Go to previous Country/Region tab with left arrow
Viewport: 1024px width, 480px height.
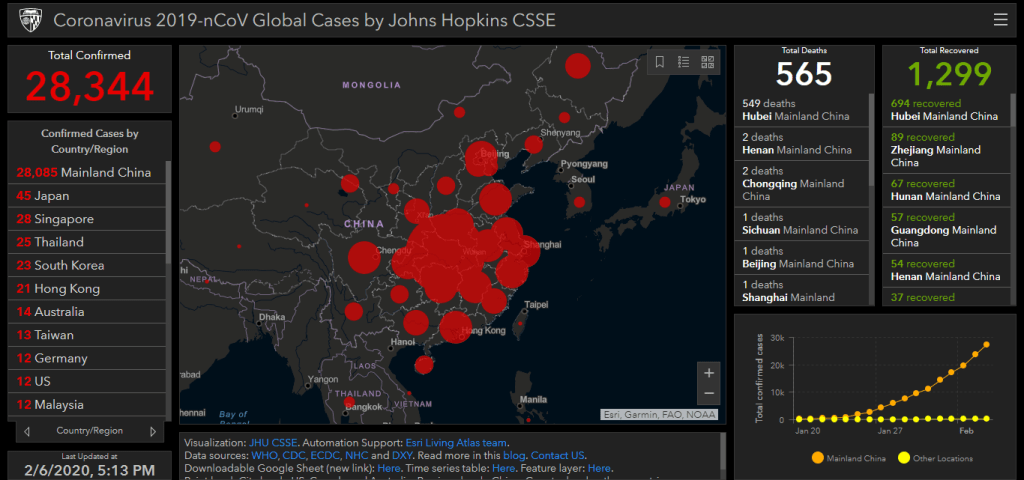pyautogui.click(x=27, y=432)
